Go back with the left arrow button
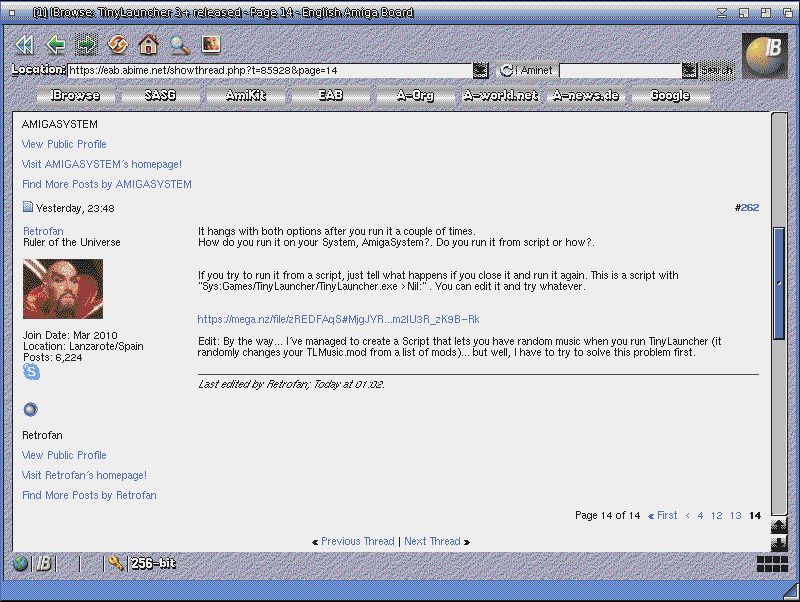 click(56, 44)
